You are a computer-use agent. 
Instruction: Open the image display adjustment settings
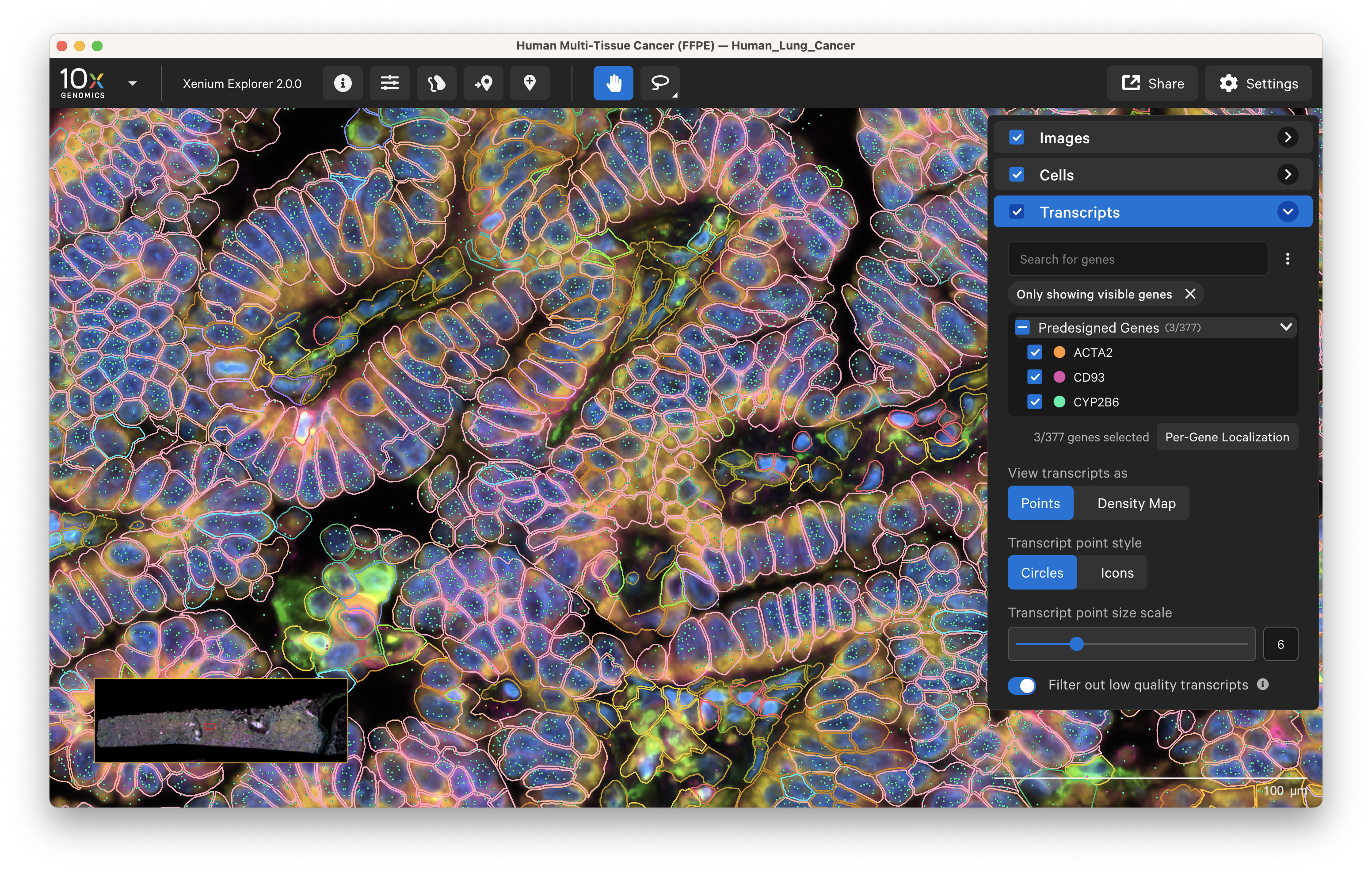tap(390, 83)
